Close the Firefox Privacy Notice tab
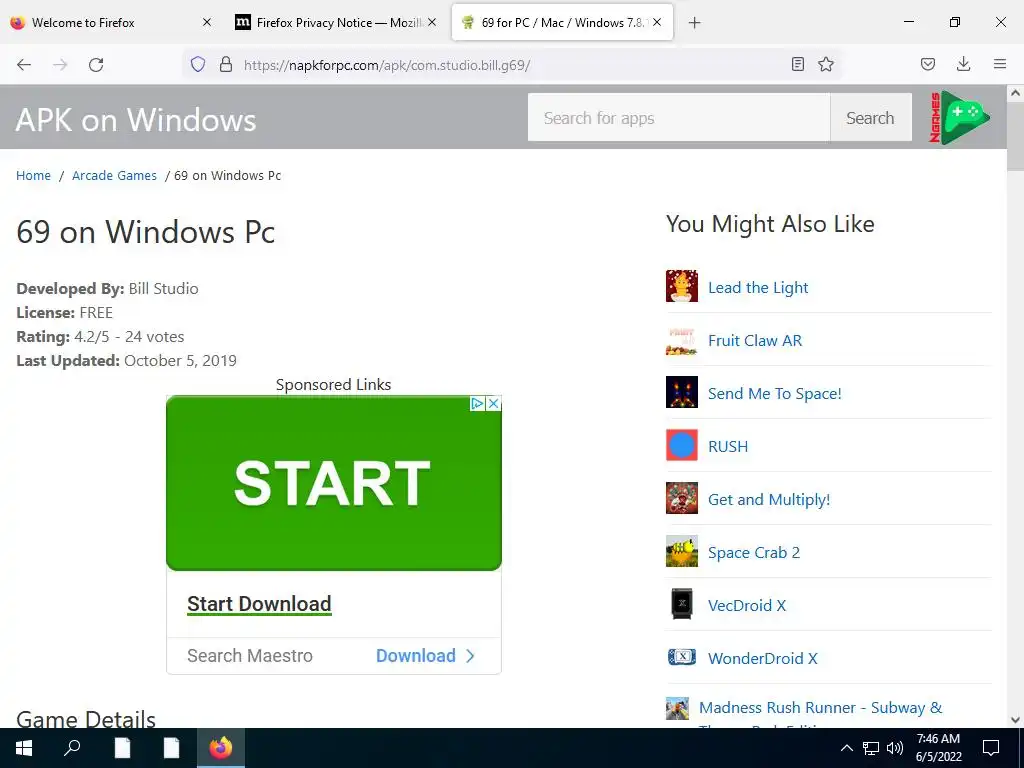Image resolution: width=1024 pixels, height=768 pixels. tap(432, 22)
